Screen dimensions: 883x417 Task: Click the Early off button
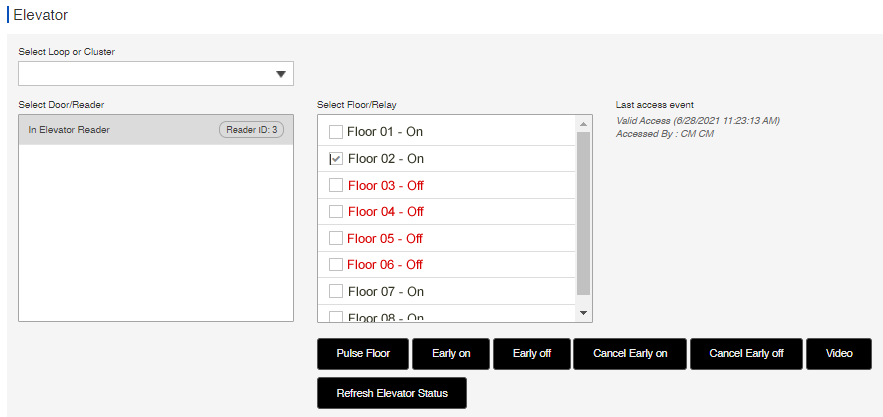pyautogui.click(x=532, y=354)
